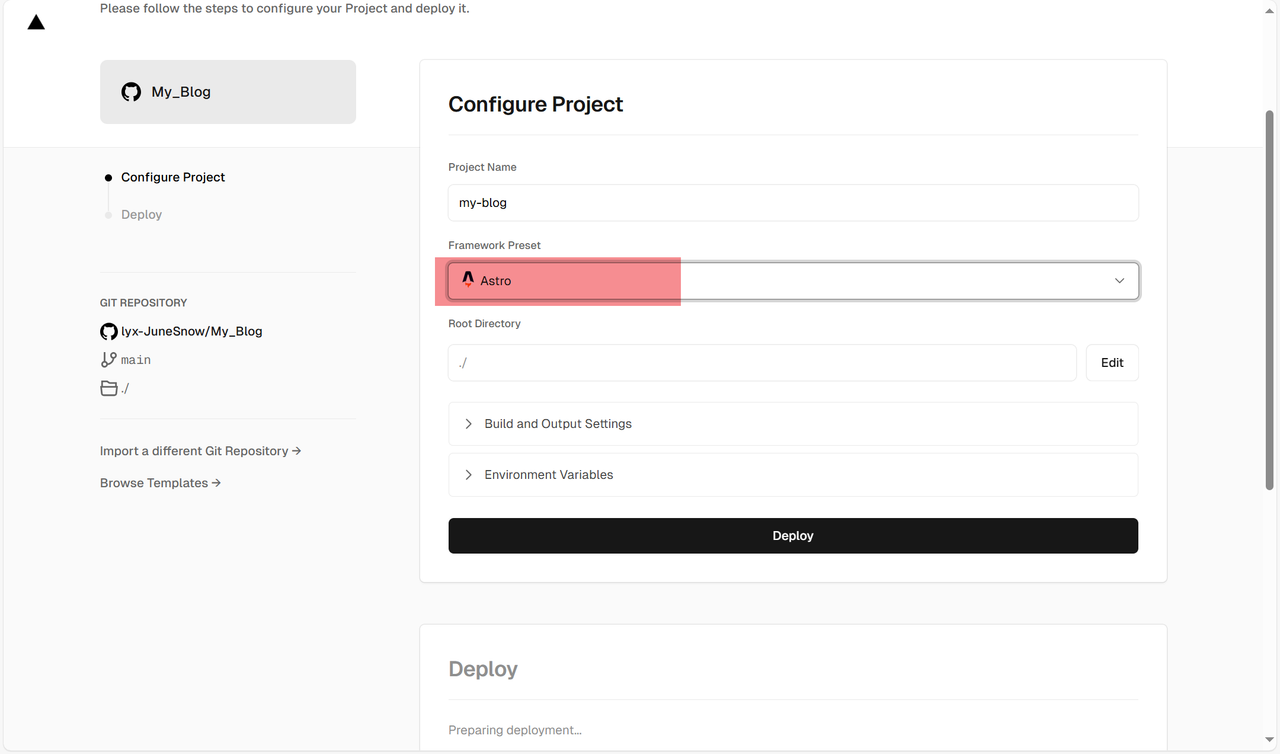Expand Build and Output Settings
The width and height of the screenshot is (1280, 754).
point(793,424)
